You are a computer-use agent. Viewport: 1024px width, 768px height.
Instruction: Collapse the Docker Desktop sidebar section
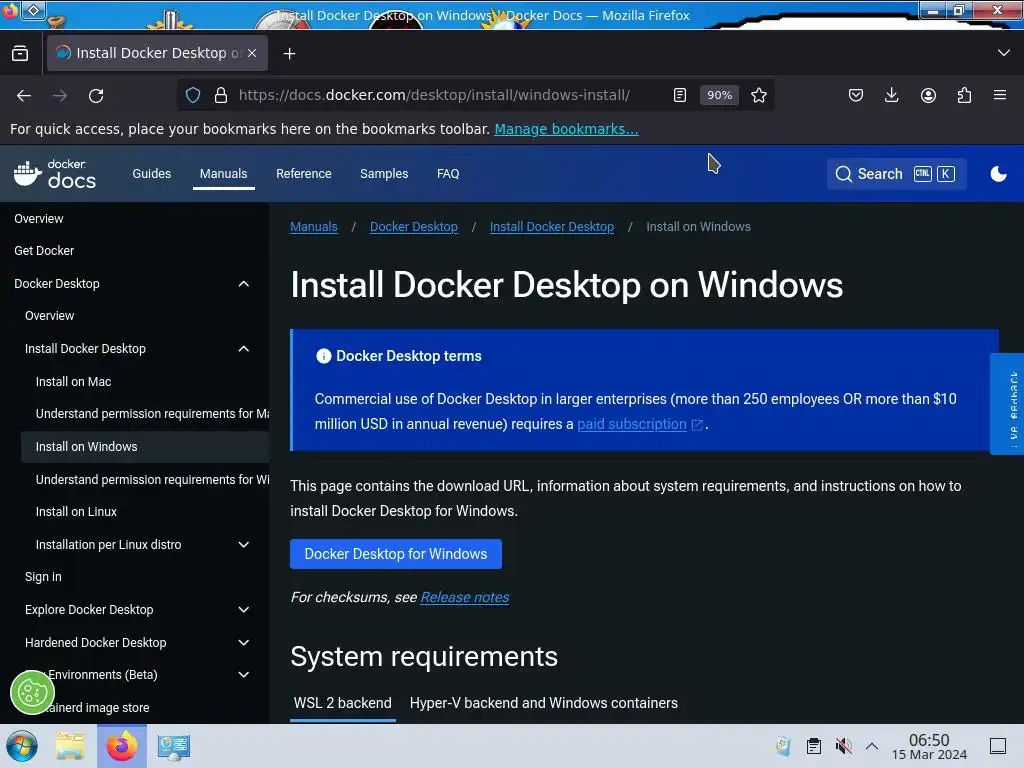(x=244, y=283)
